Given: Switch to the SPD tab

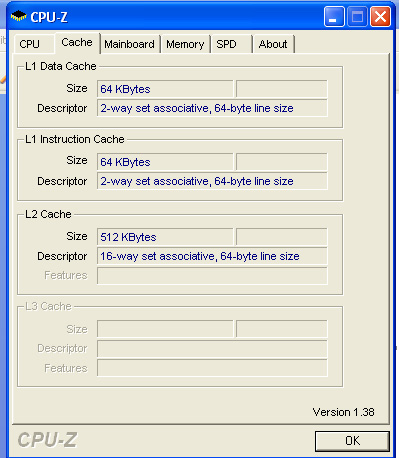Looking at the screenshot, I should (231, 44).
